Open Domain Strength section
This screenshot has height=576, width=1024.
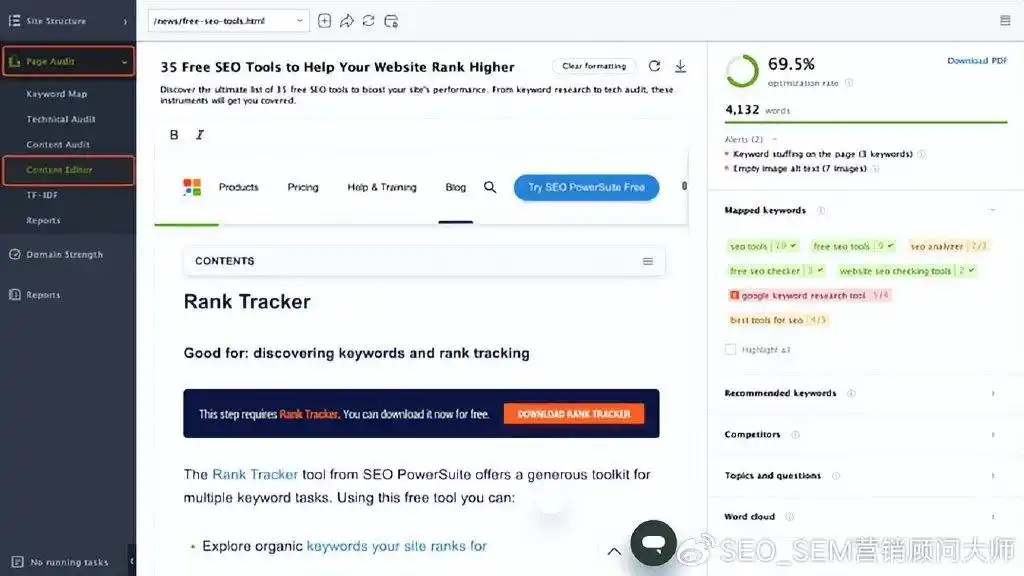(x=56, y=255)
